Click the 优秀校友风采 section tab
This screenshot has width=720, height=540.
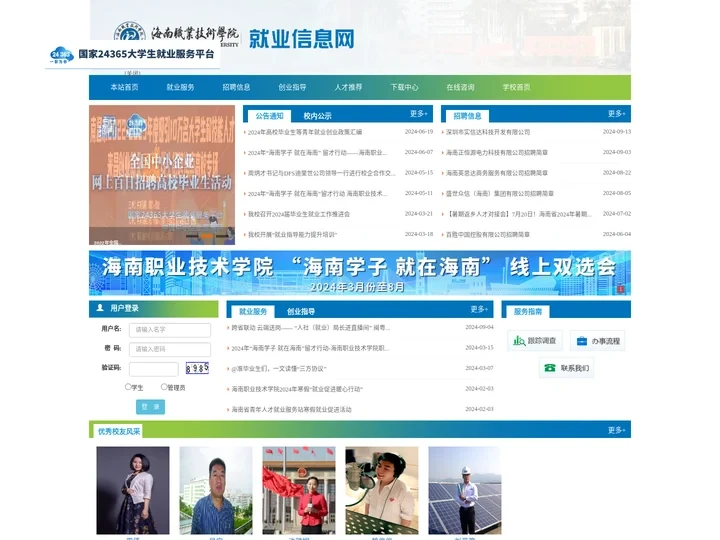point(119,431)
